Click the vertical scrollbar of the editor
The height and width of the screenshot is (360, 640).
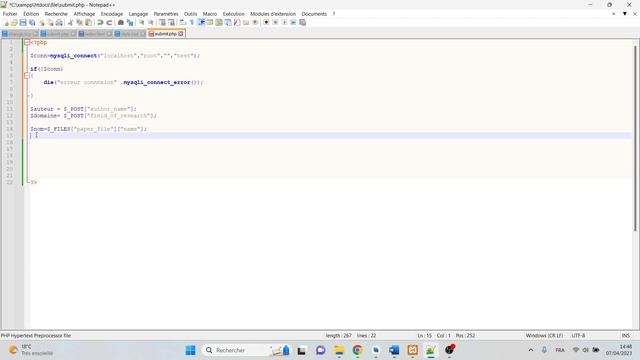[636, 138]
